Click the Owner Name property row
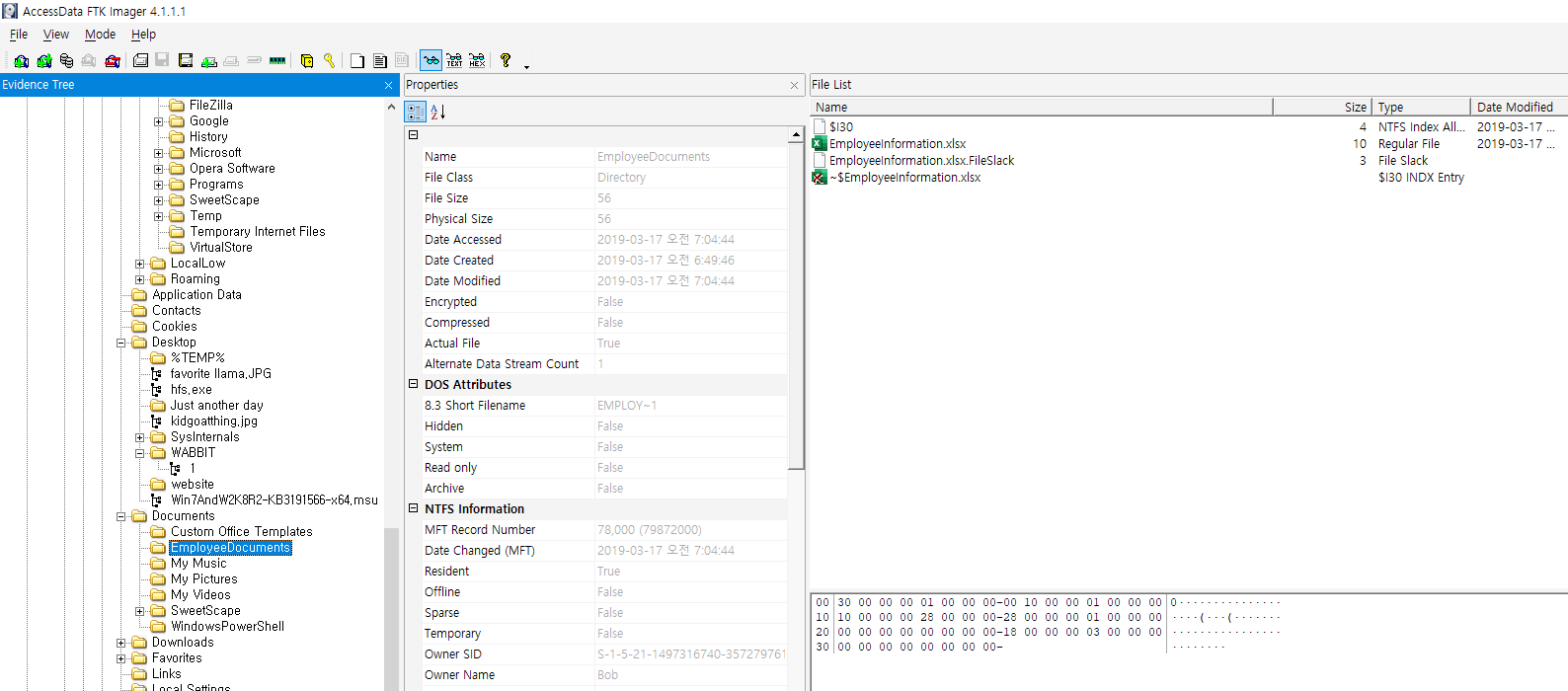Viewport: 1568px width, 691px height. [604, 675]
